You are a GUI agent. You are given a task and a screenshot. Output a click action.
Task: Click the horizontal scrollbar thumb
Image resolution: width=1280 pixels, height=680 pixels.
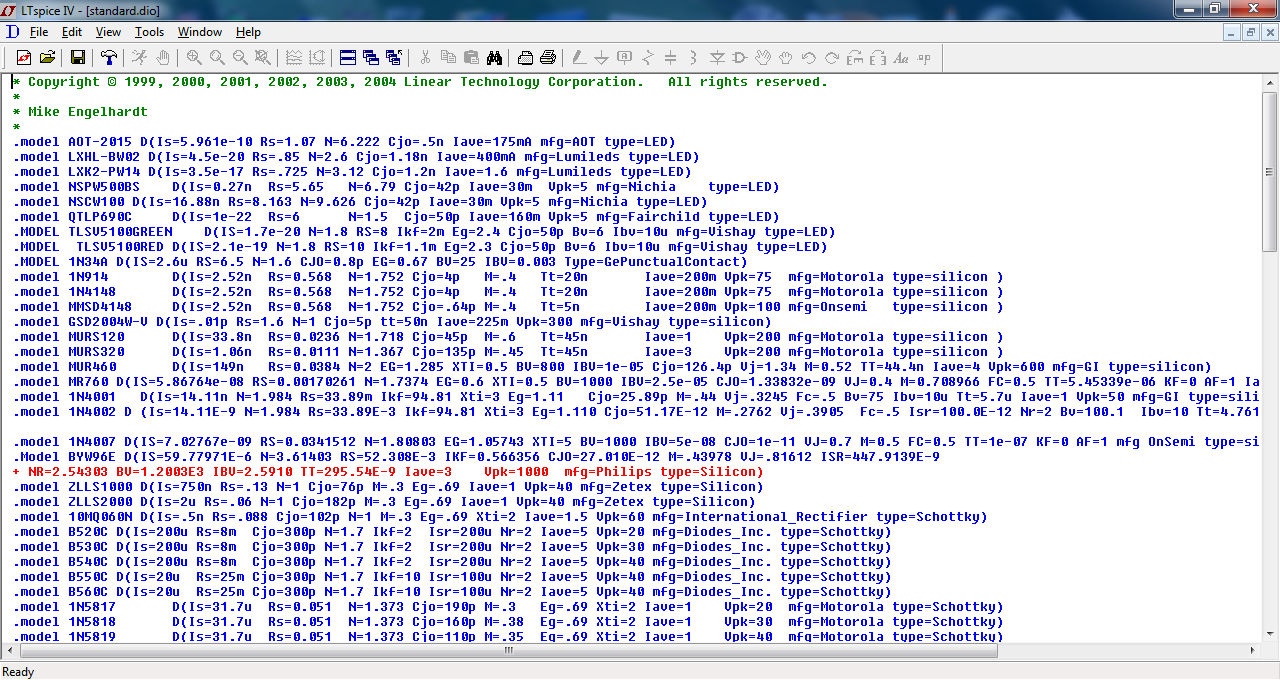coord(508,650)
